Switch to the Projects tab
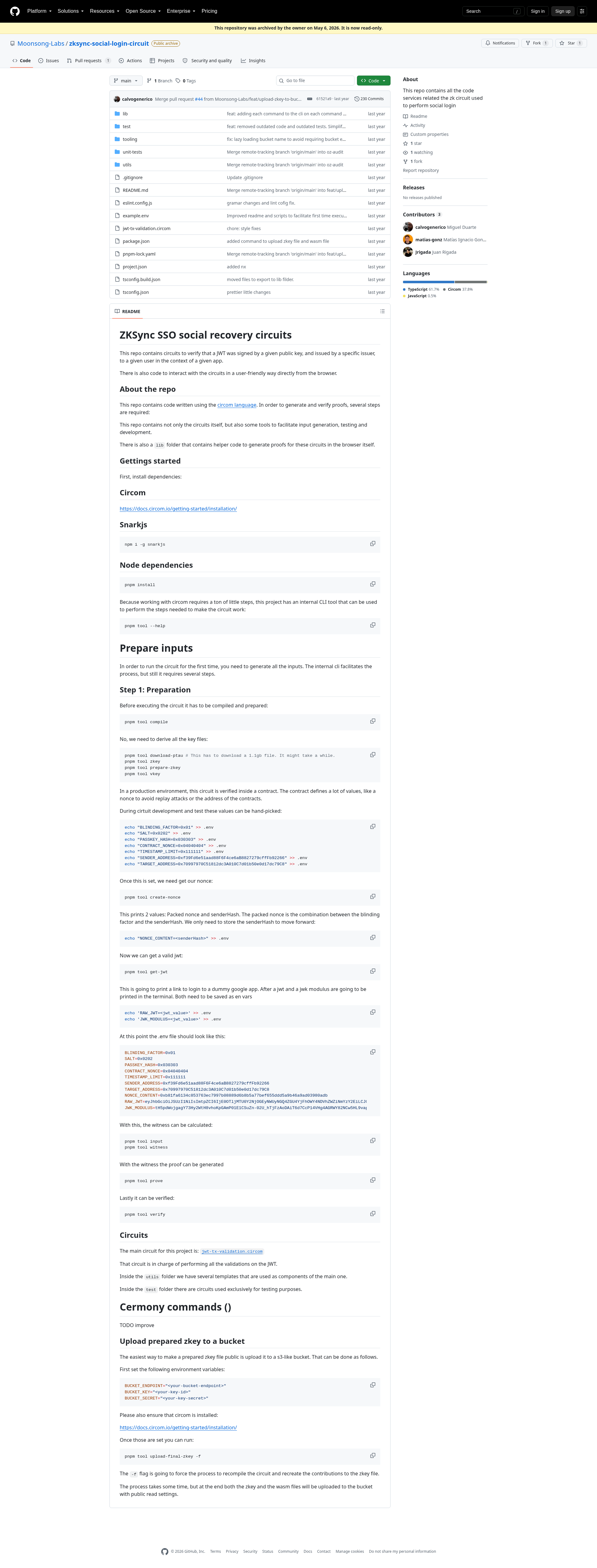This screenshot has height=1568, width=597. tap(162, 61)
